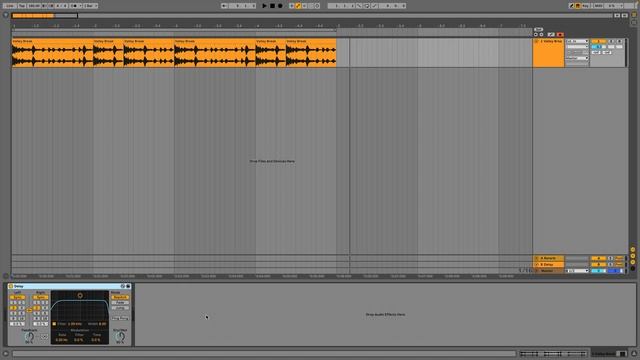640x360 pixels.
Task: Click the tempo value field
Action: click(34, 6)
